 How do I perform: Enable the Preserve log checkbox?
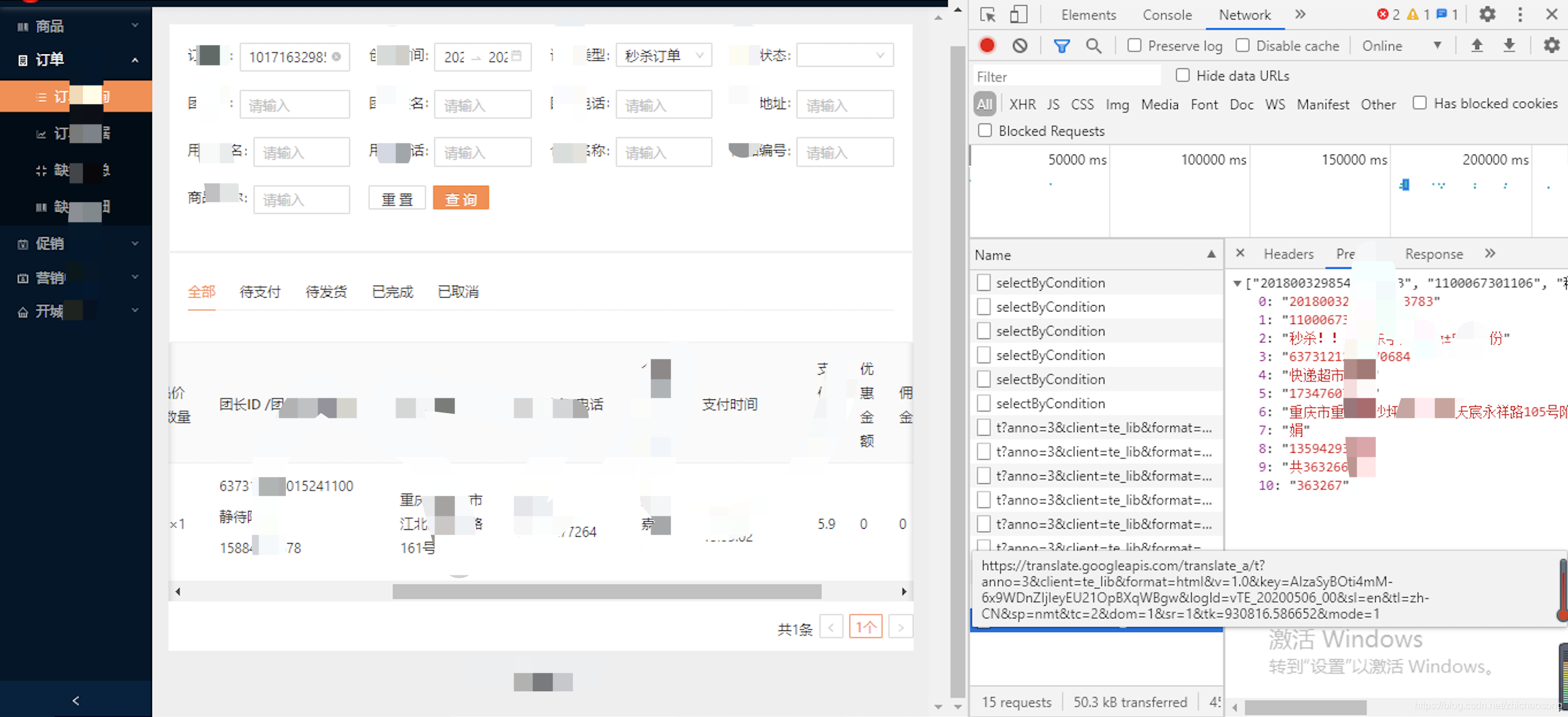[x=1134, y=45]
